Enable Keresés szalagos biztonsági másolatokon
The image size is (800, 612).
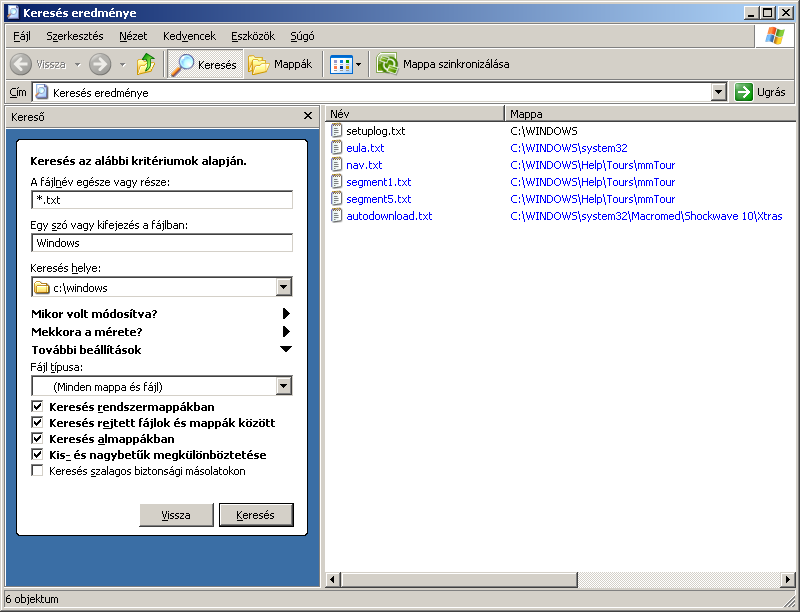(x=37, y=470)
